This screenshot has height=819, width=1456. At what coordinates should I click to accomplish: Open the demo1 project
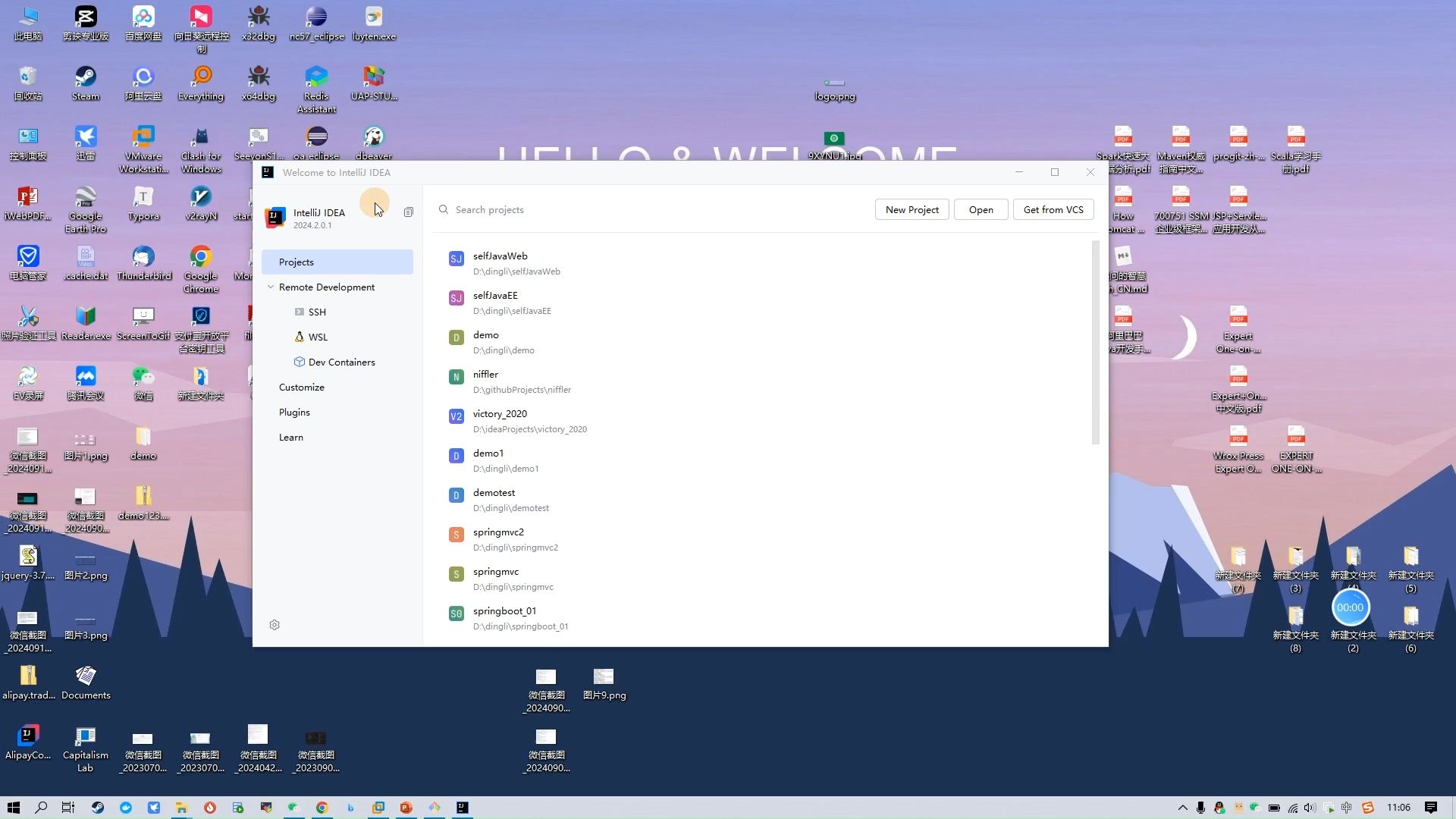coord(764,460)
